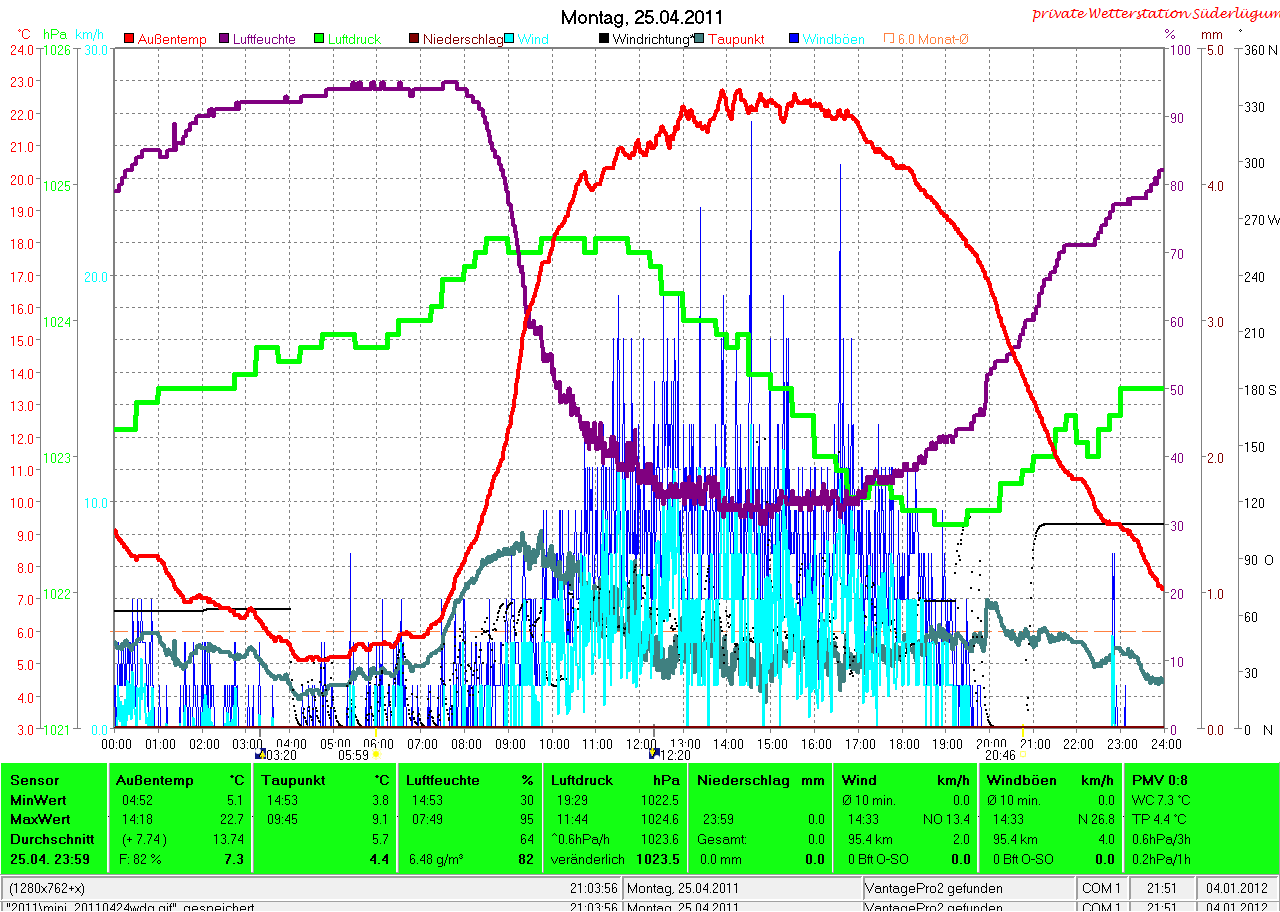Click the sunrise marker at 05:59
Screen dimensions: 1280x912
click(x=377, y=754)
